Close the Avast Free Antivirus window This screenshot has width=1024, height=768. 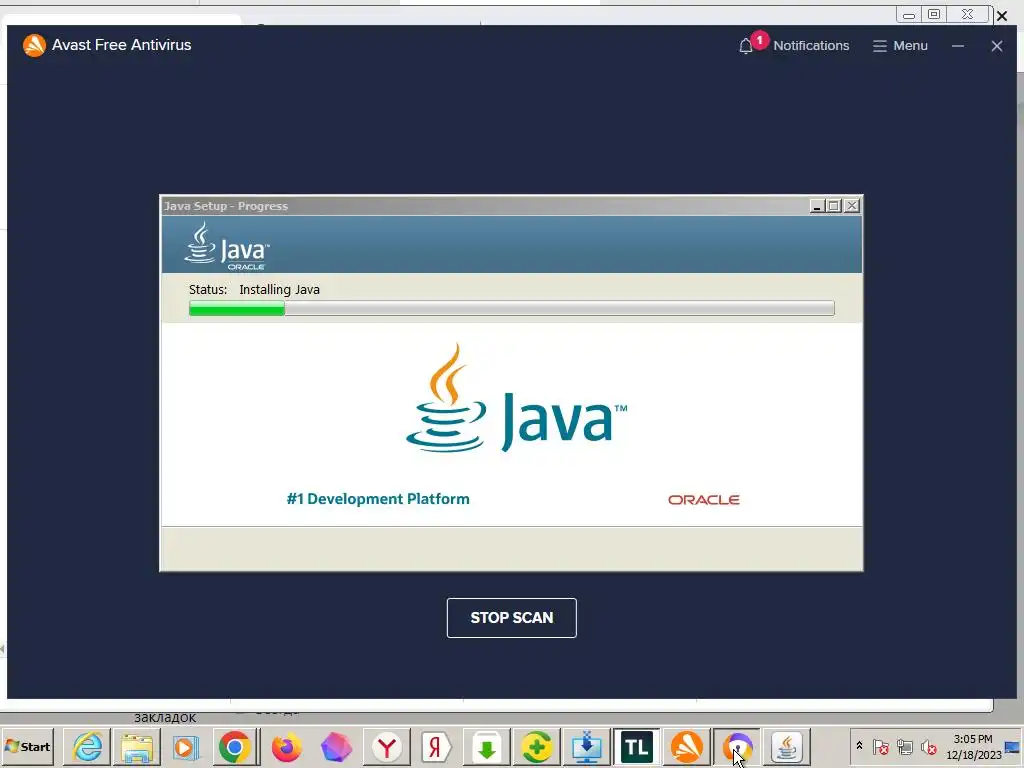[x=997, y=46]
